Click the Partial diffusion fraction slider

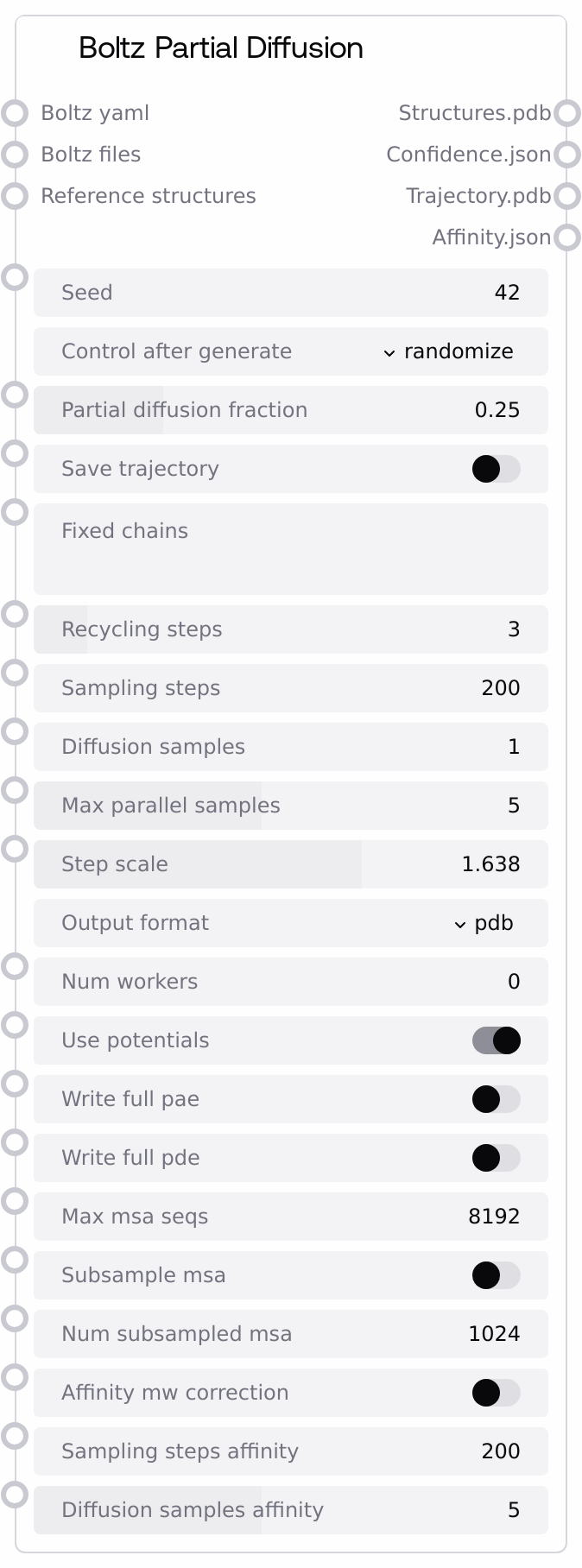coord(290,410)
